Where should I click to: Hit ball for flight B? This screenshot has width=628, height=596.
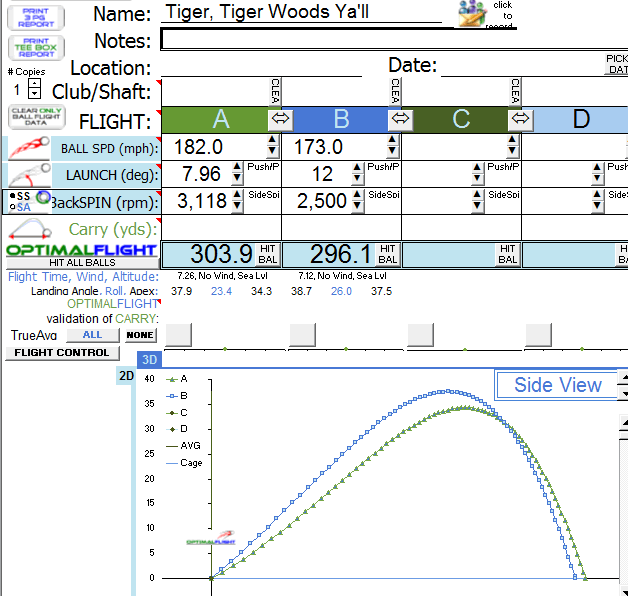click(x=388, y=254)
